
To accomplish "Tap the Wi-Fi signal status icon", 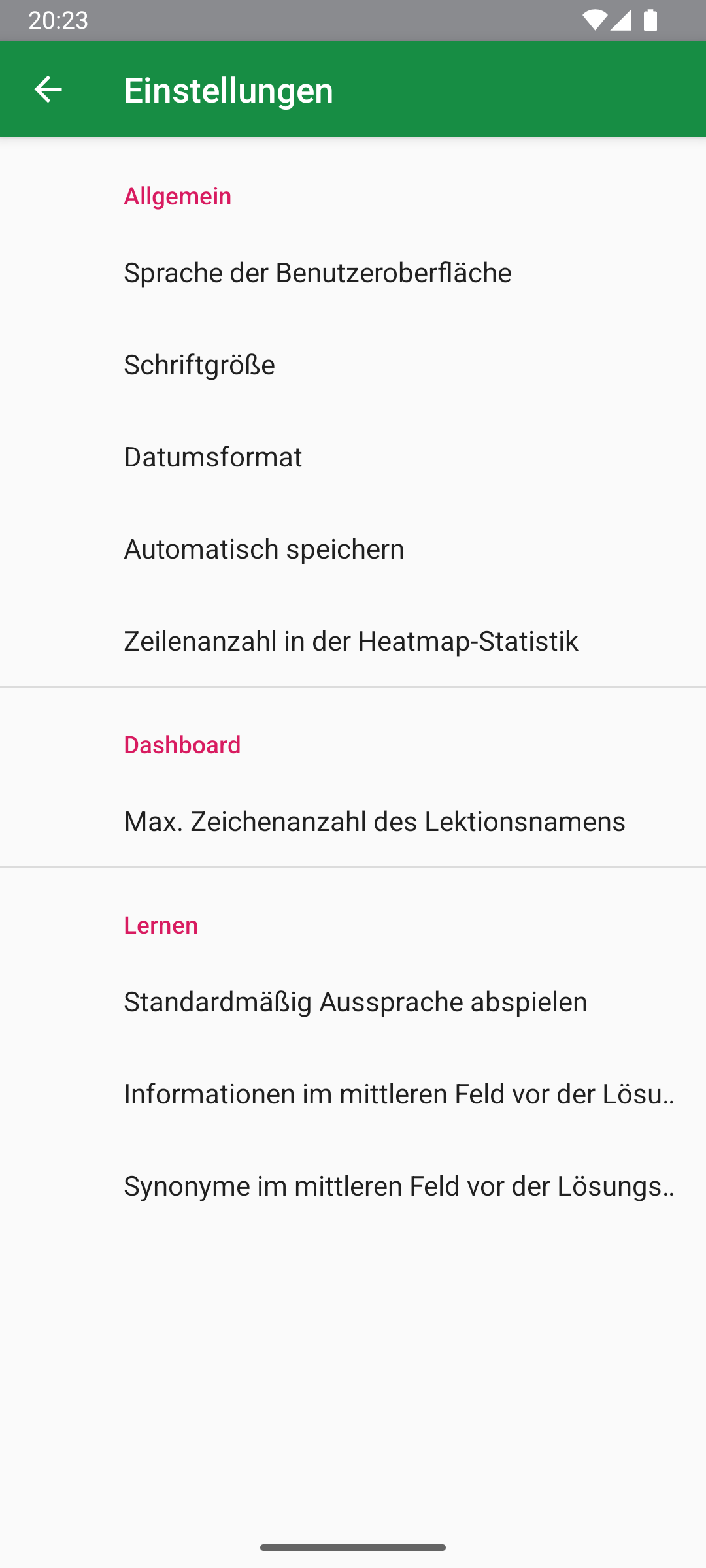I will [594, 21].
